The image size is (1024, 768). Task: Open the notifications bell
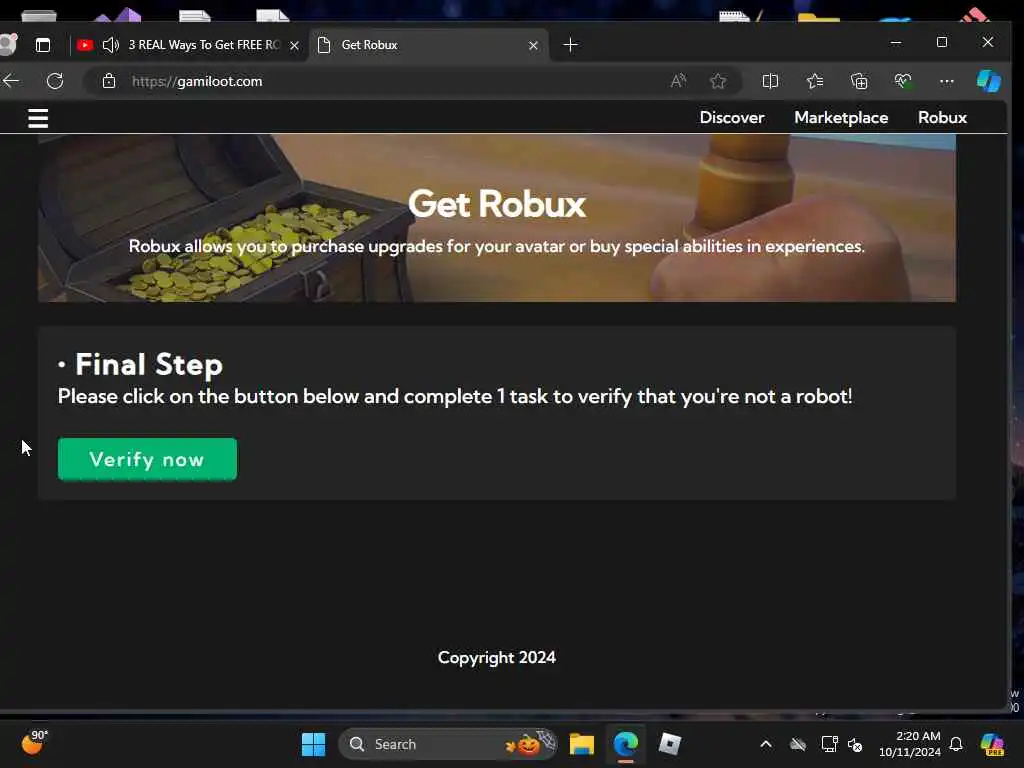point(955,744)
